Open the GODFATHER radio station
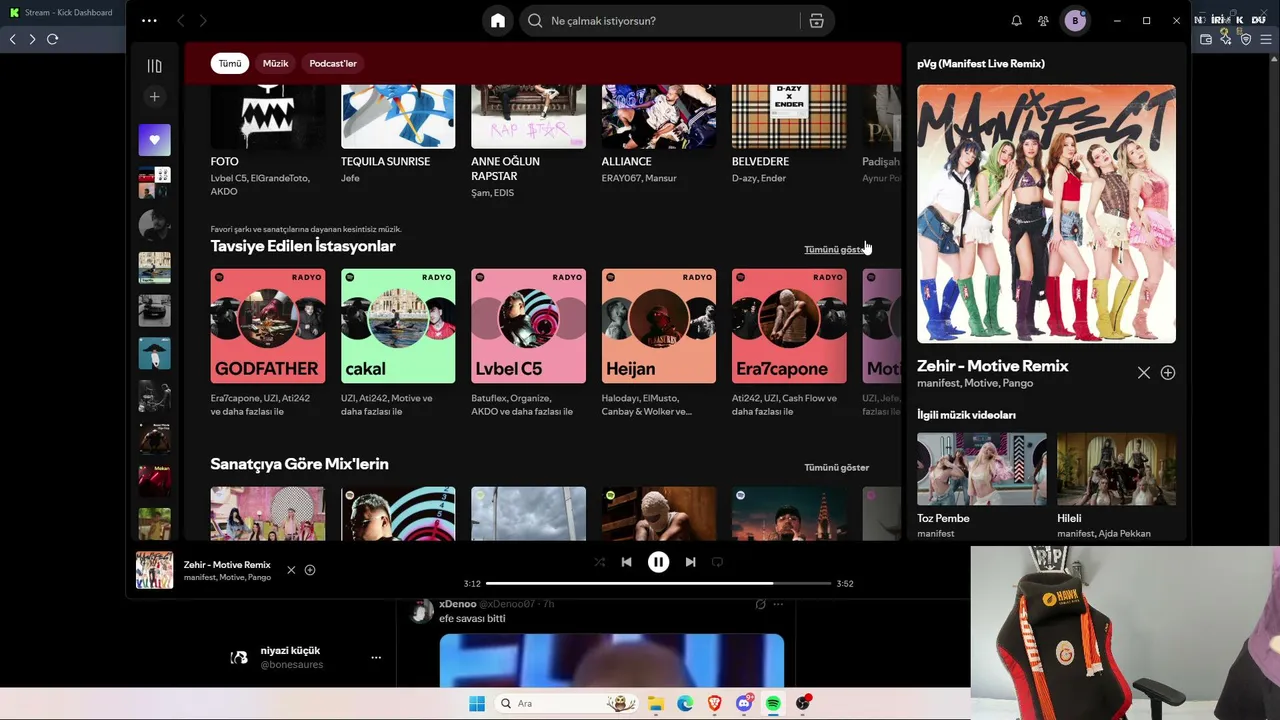Screen dimensions: 1280x720 268,343
